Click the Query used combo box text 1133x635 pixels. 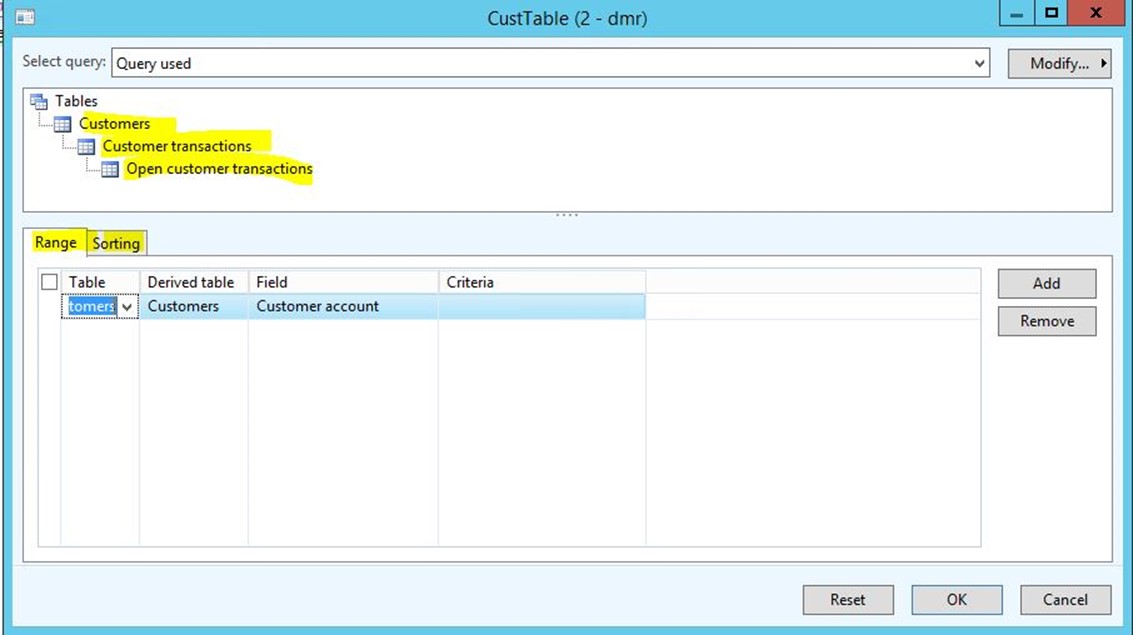click(154, 64)
